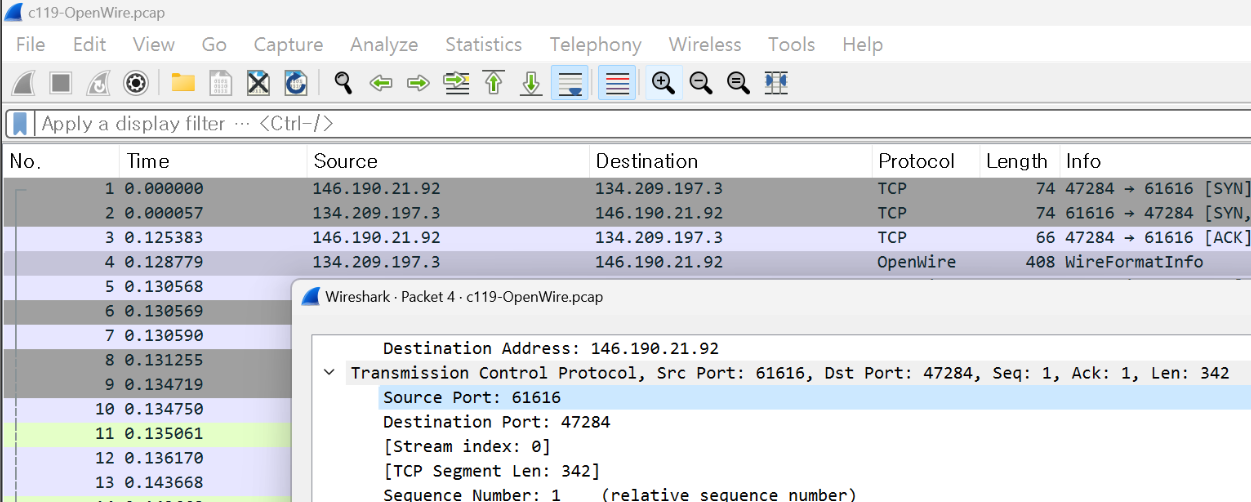
Task: Click the Restart capture icon
Action: pos(98,83)
